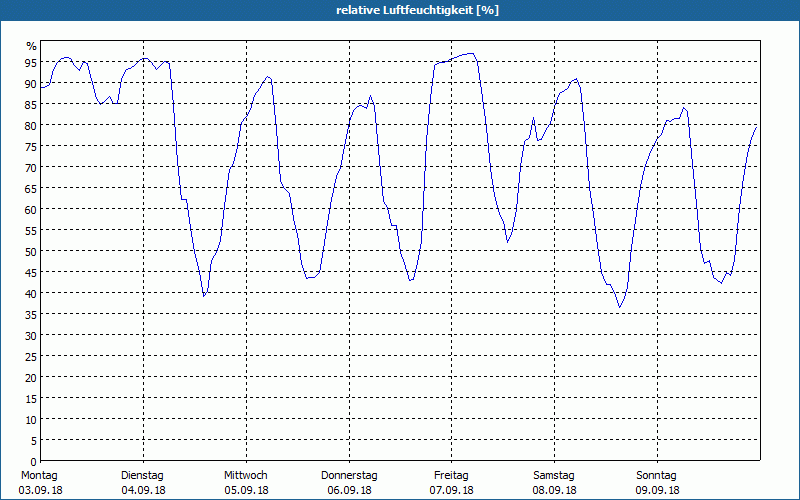Click the 03.09.18 date label
Viewport: 800px width, 500px height.
(x=40, y=490)
